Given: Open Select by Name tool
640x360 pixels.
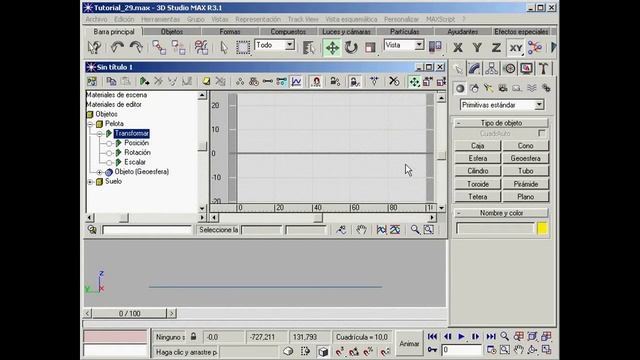Looking at the screenshot, I should coord(309,48).
